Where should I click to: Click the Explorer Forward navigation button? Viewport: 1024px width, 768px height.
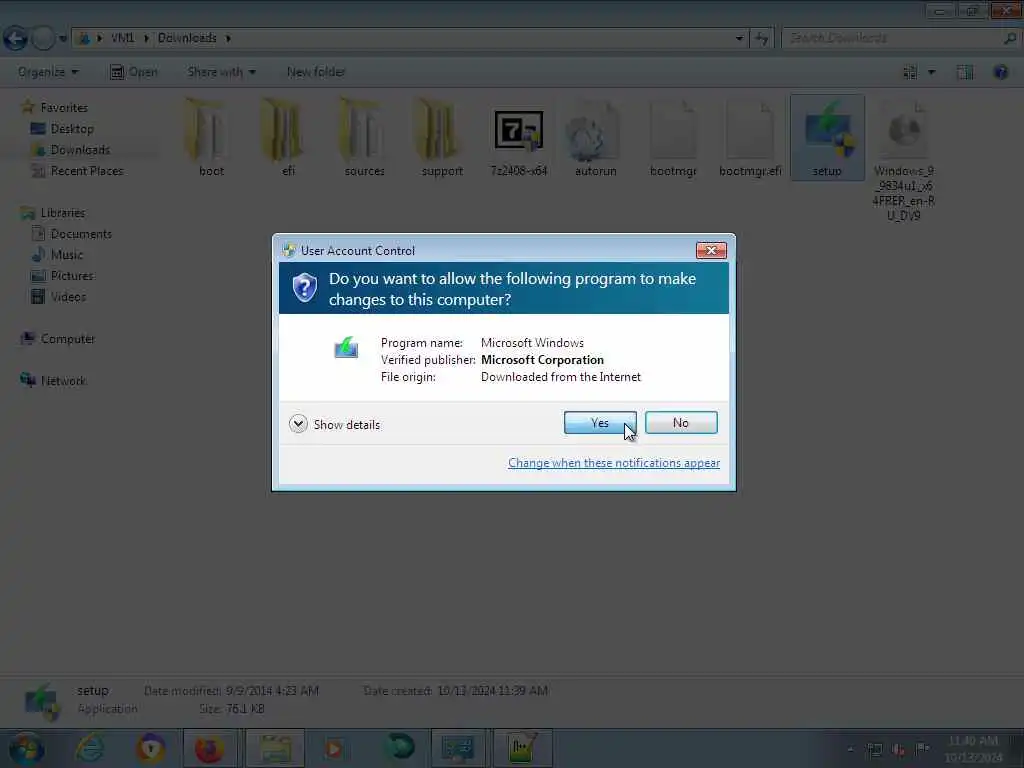[43, 38]
